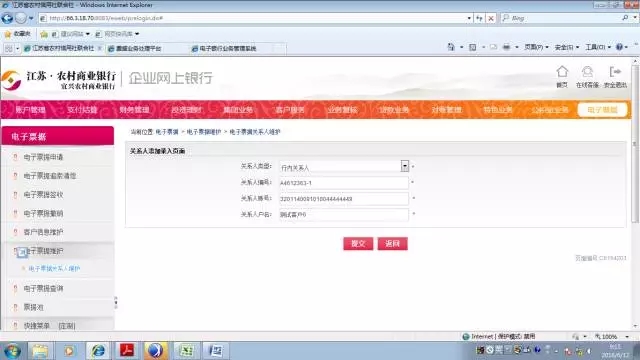
Task: Open File Explorer from the taskbar
Action: point(40,351)
